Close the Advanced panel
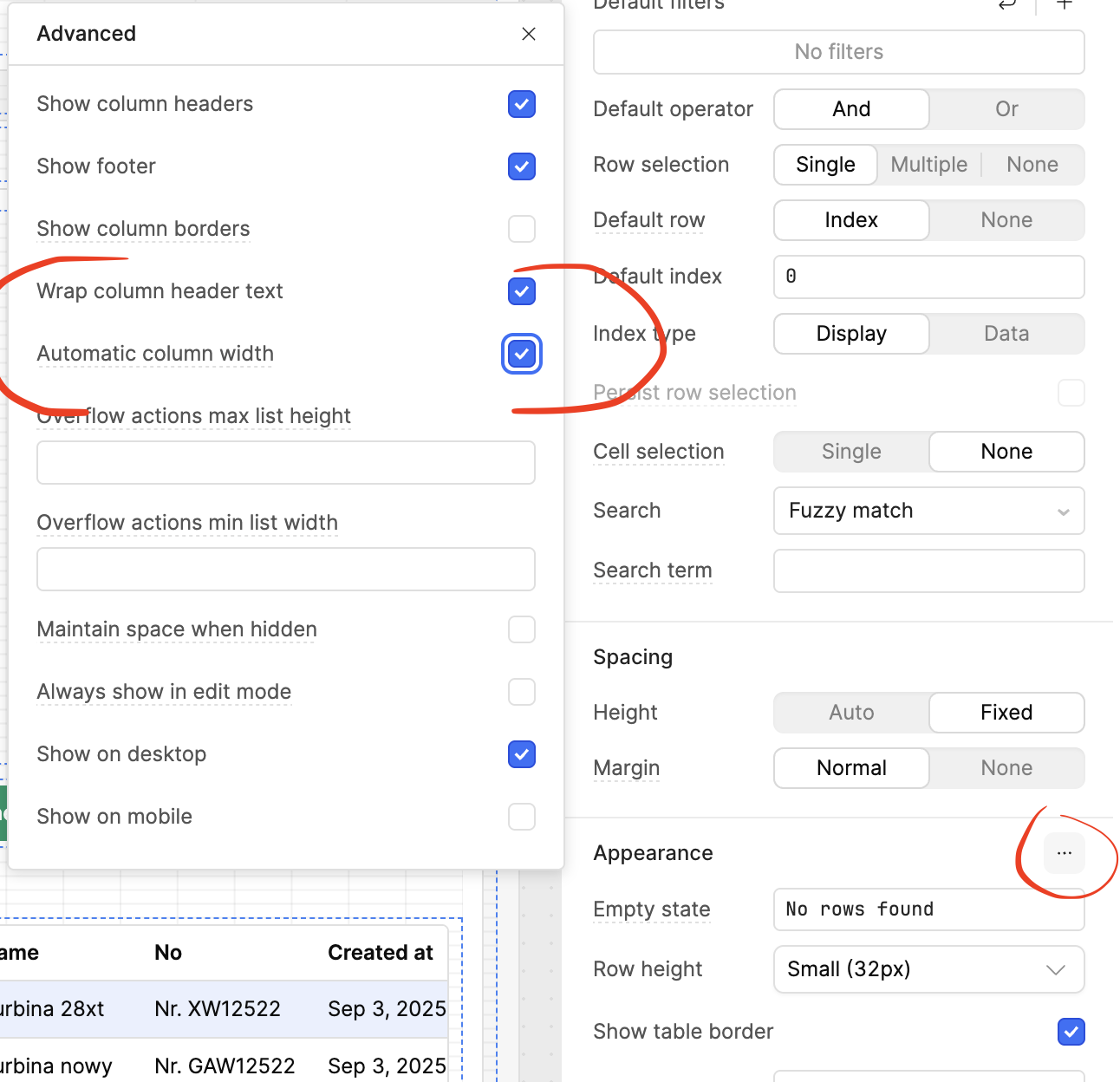Image resolution: width=1120 pixels, height=1082 pixels. (529, 34)
